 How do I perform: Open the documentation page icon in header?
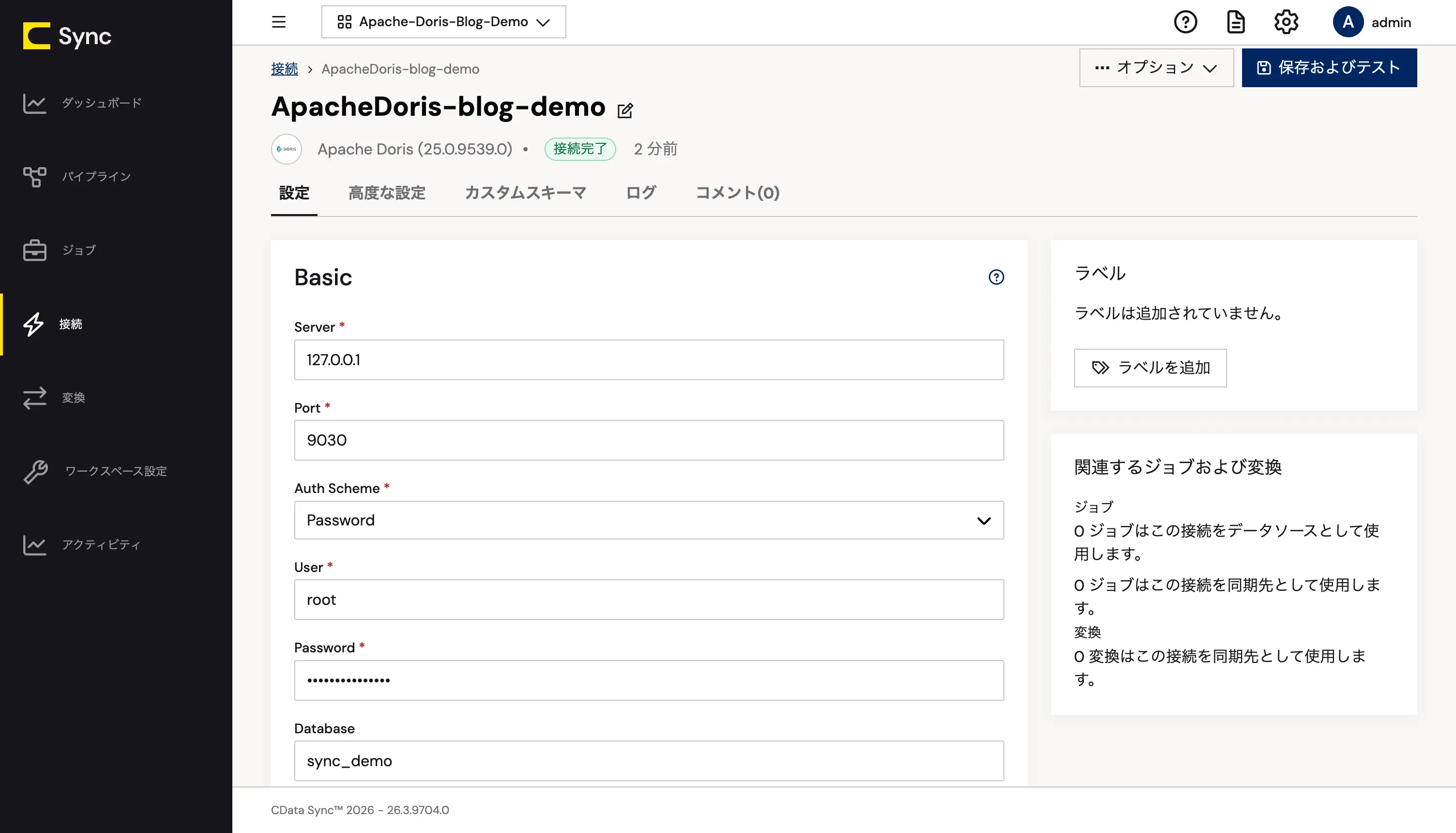1235,22
